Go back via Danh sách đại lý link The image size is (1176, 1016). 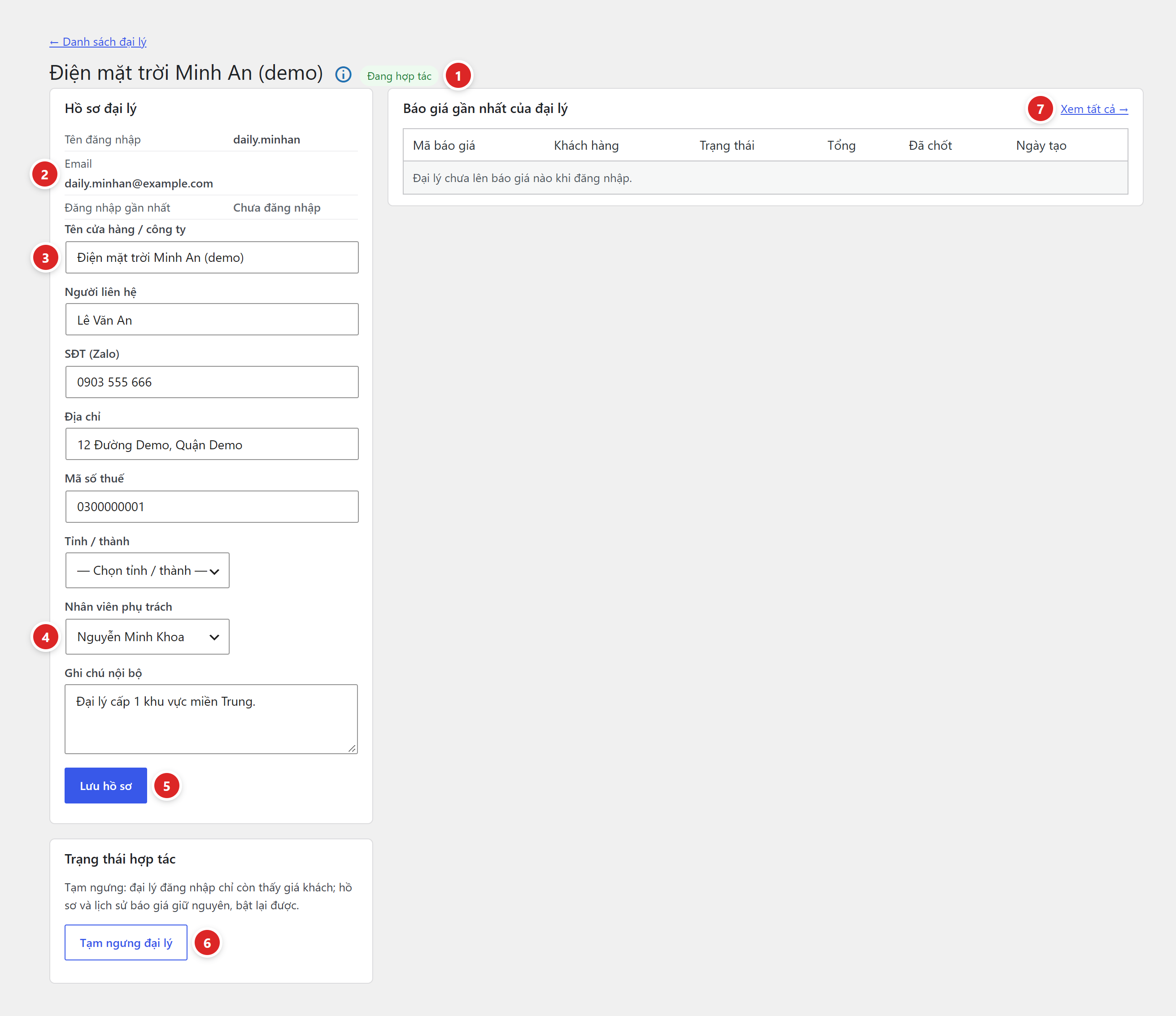click(98, 41)
